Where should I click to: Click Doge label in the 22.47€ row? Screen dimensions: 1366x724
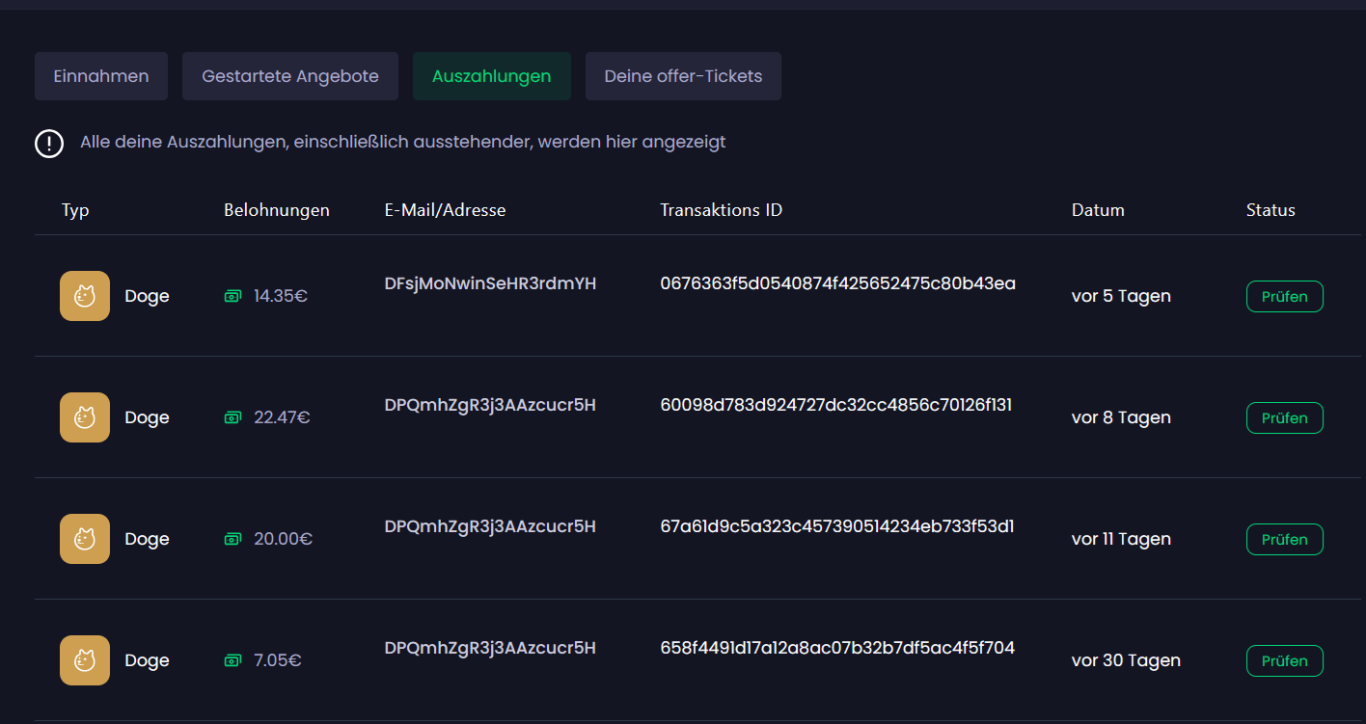pos(147,418)
